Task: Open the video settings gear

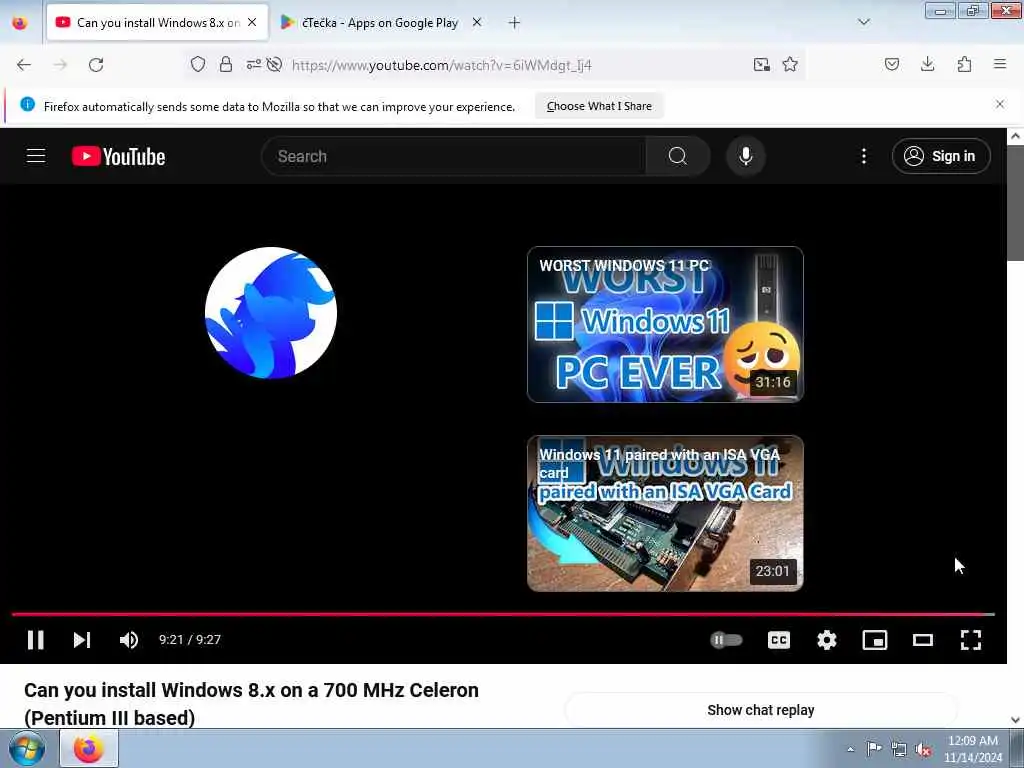Action: coord(827,640)
